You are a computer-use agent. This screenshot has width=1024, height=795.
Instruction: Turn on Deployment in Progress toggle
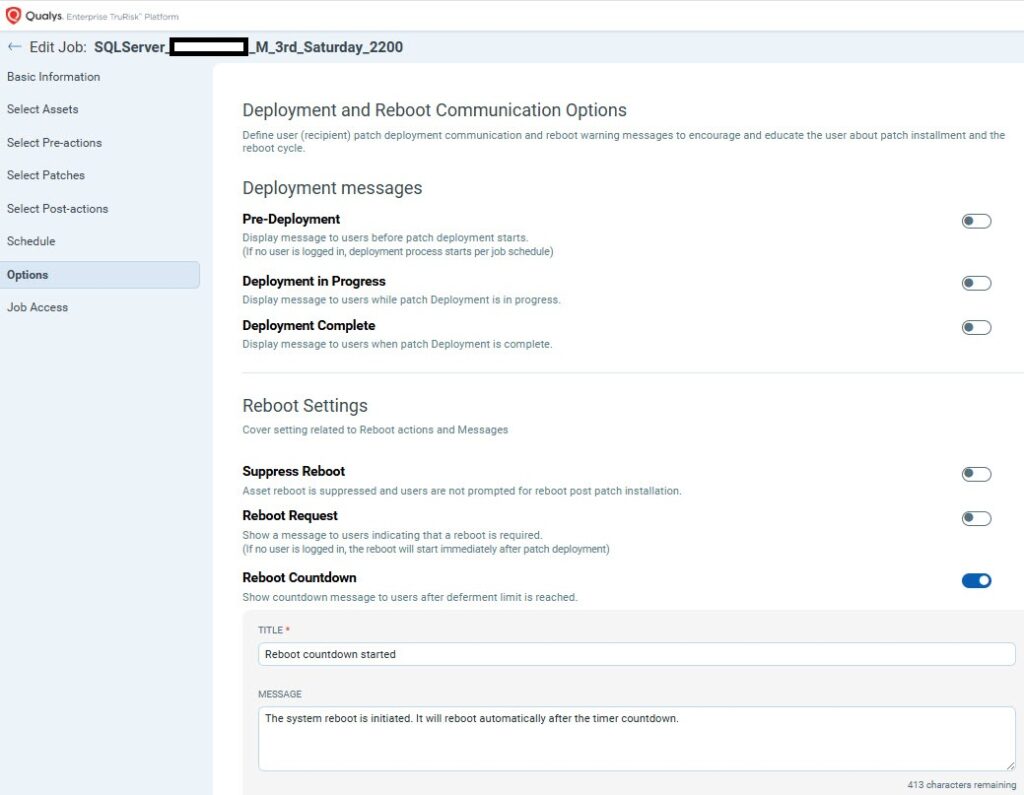point(976,283)
